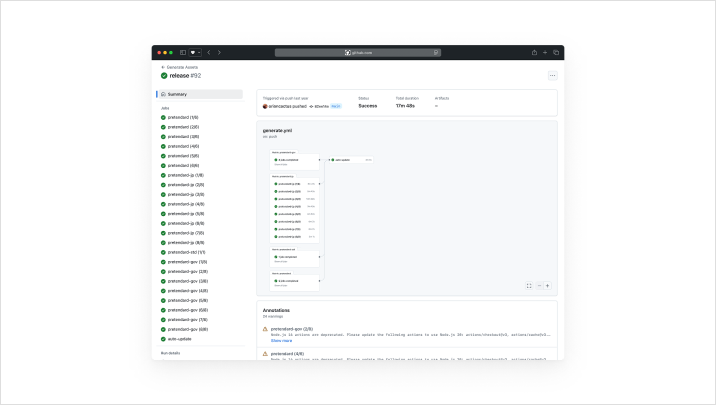
Task: Open job pretendard-jp (6/8) in sidebar
Action: (x=182, y=223)
